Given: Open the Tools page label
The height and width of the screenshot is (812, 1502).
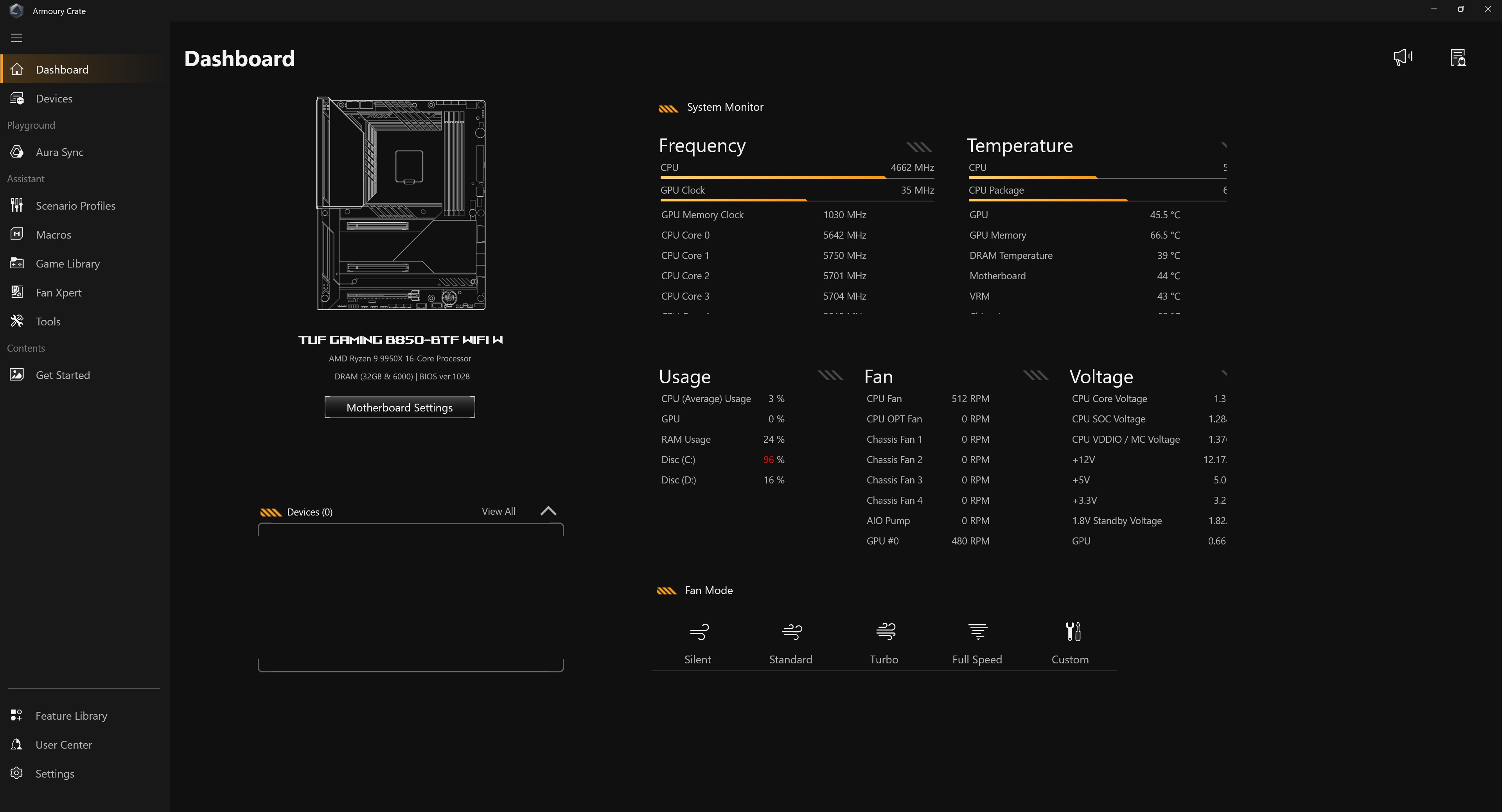Looking at the screenshot, I should [48, 321].
